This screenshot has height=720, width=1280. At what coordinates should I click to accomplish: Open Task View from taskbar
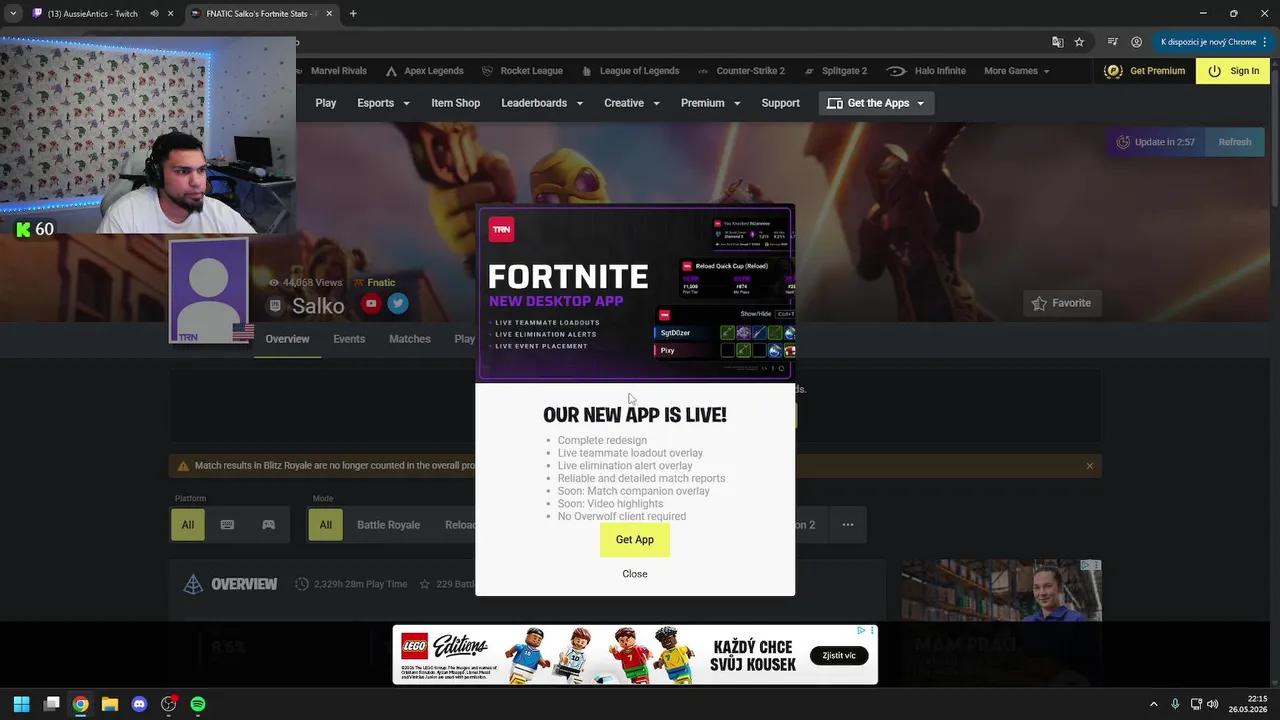(52, 704)
